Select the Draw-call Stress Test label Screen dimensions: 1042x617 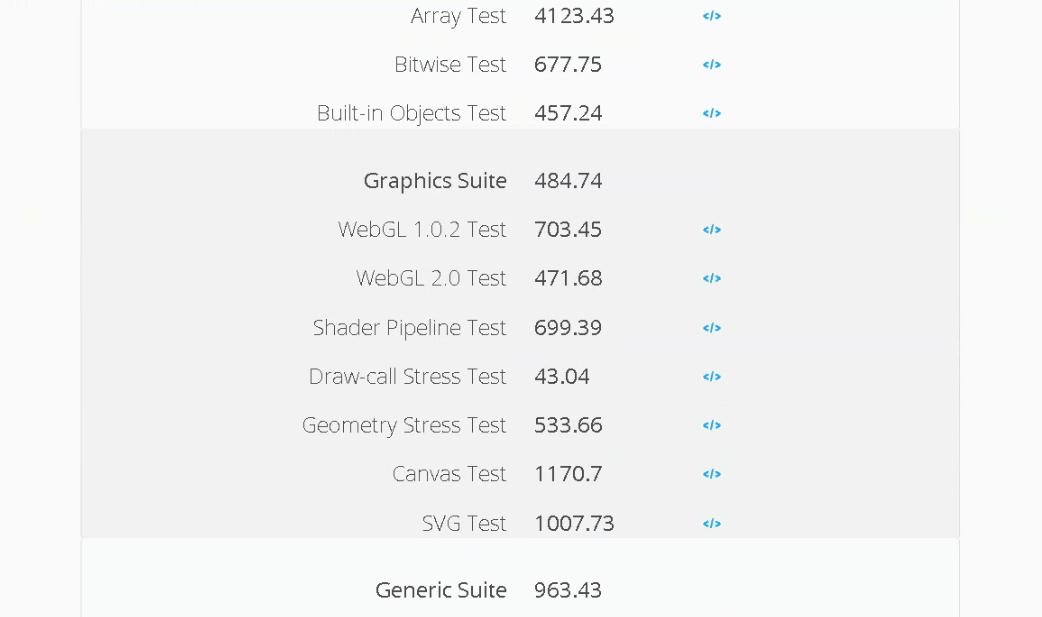[407, 377]
